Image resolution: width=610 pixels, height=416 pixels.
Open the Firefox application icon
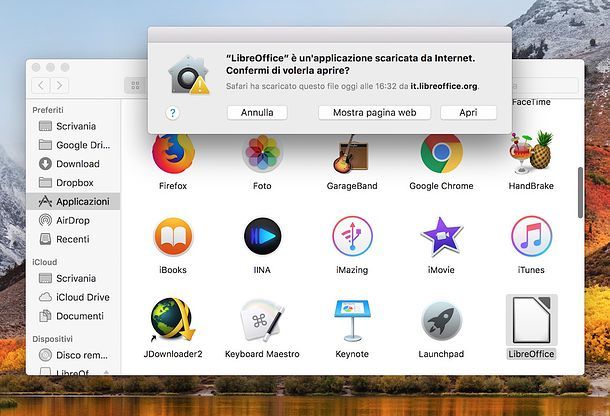point(173,154)
